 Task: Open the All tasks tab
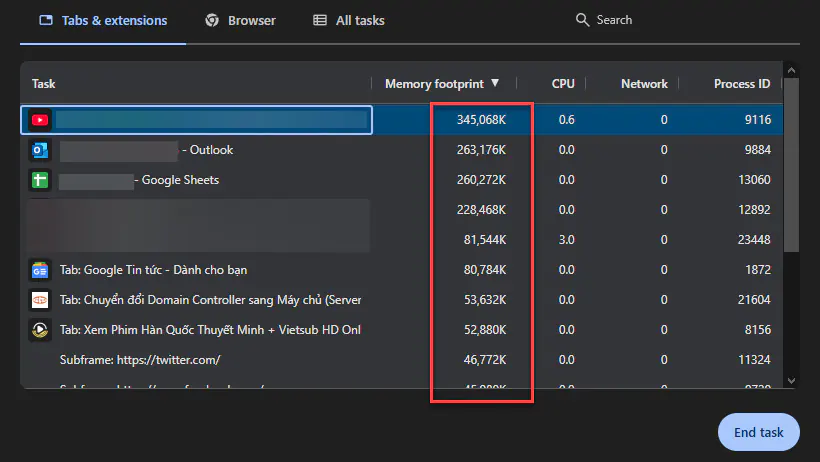(348, 20)
